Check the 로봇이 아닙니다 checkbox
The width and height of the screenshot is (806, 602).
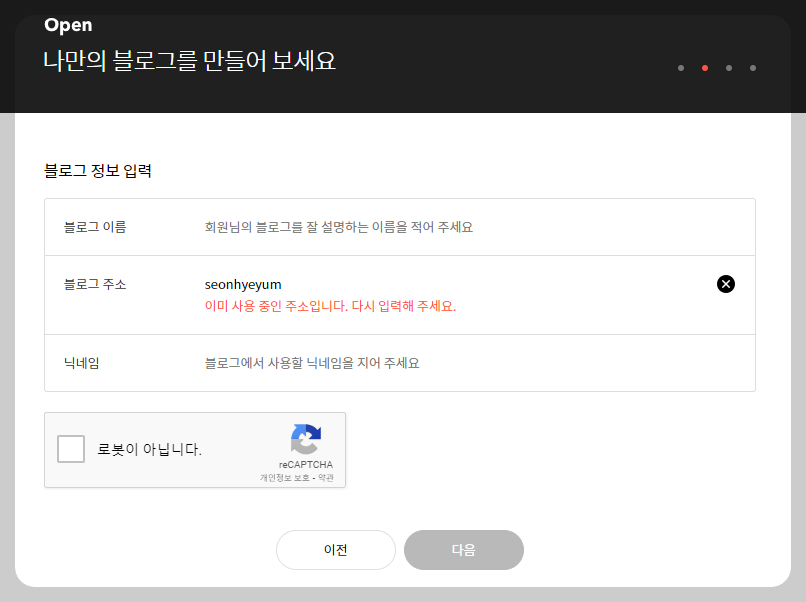(71, 449)
